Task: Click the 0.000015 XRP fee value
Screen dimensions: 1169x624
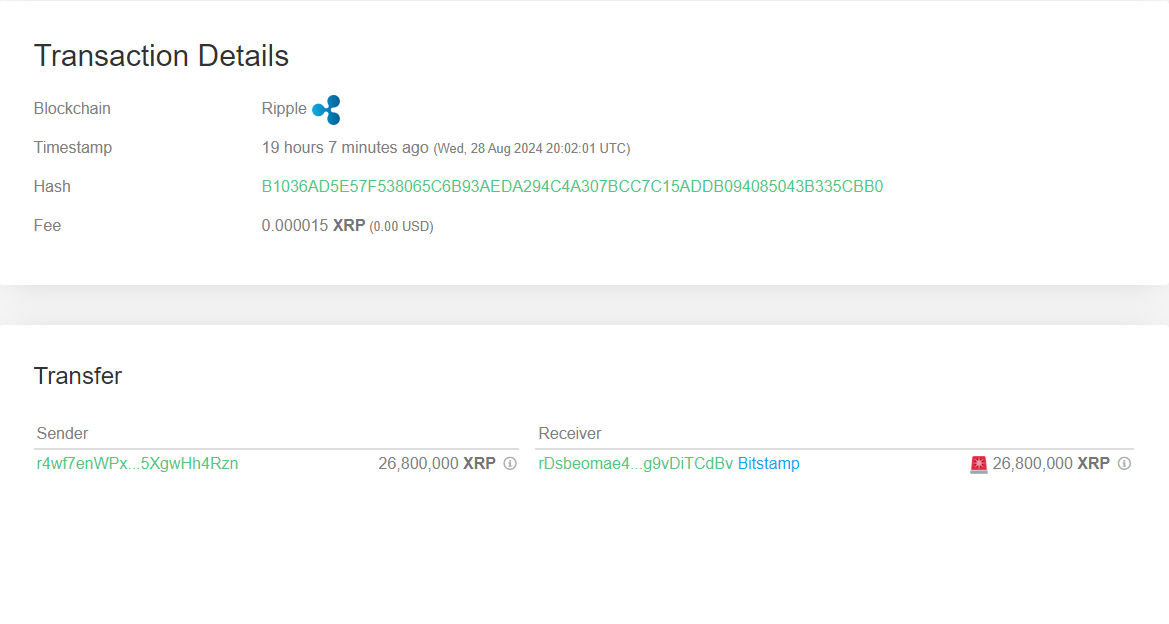Action: pyautogui.click(x=313, y=226)
